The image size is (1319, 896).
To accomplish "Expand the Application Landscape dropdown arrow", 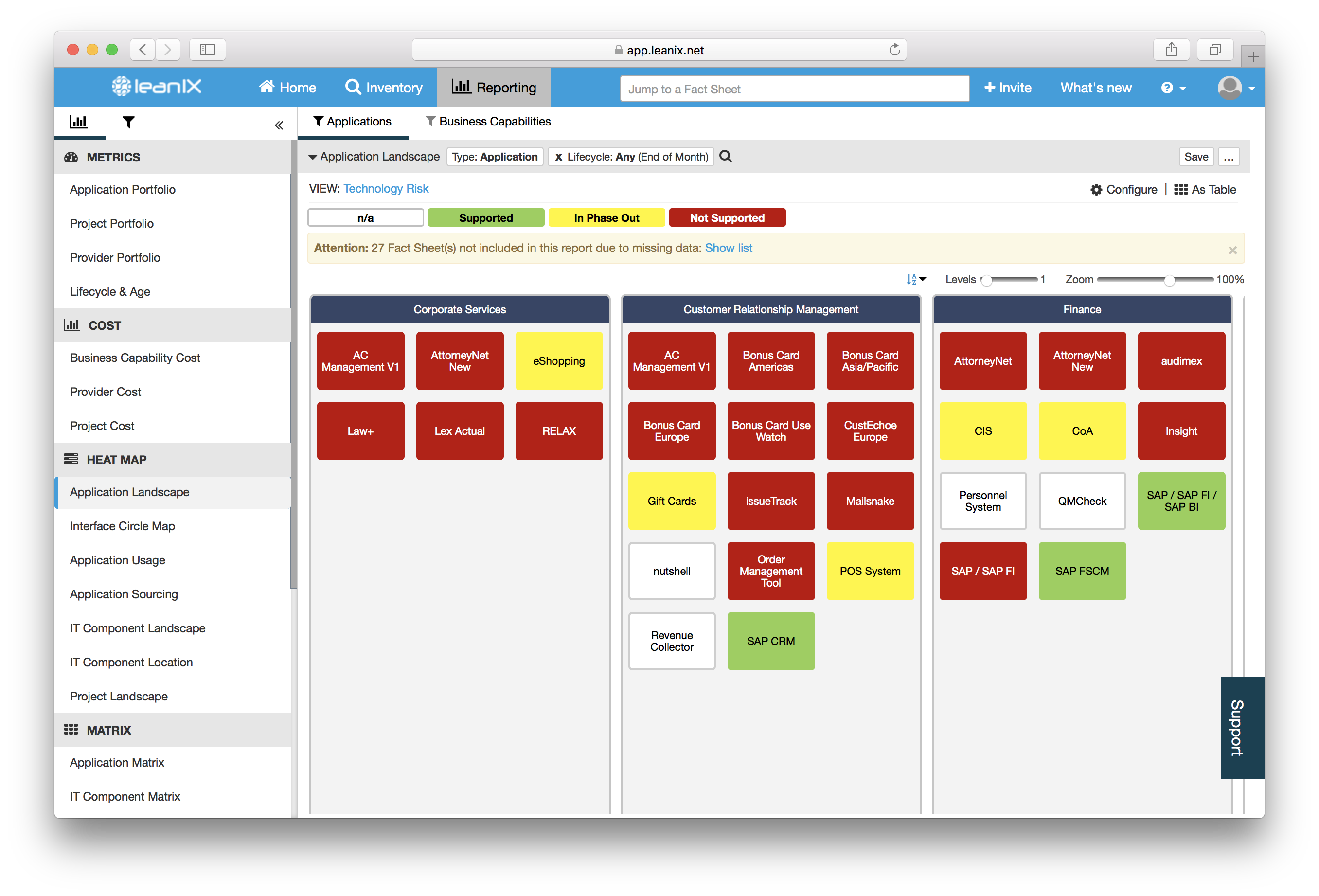I will tap(313, 157).
